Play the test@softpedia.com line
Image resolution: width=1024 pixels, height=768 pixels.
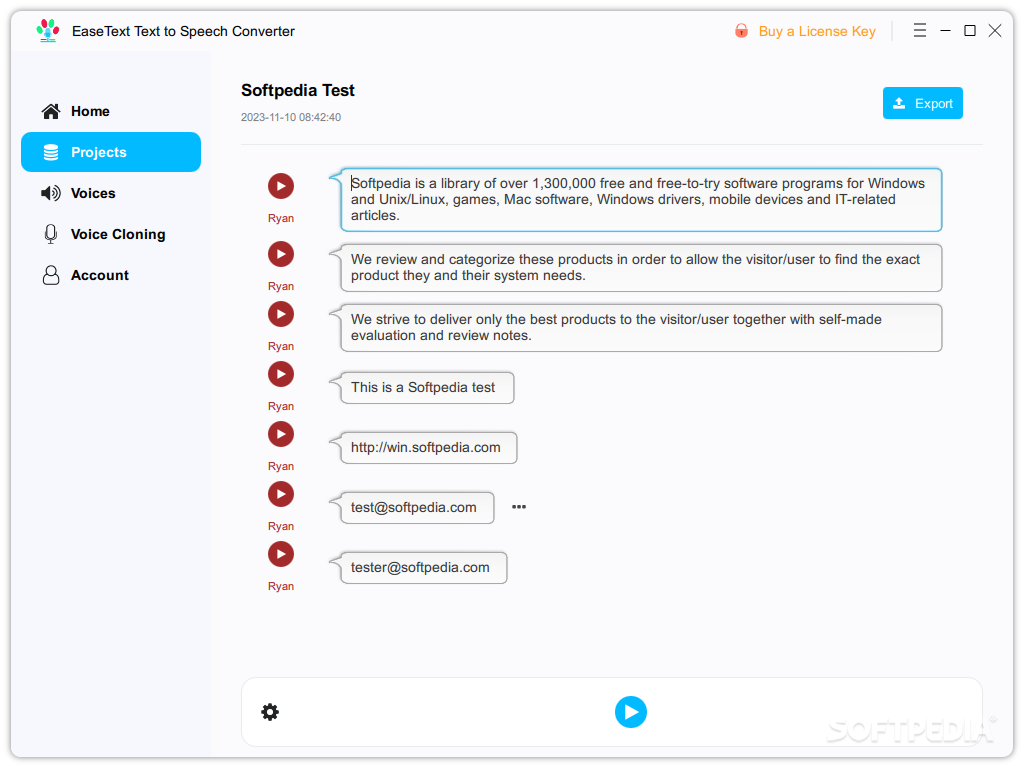tap(281, 494)
